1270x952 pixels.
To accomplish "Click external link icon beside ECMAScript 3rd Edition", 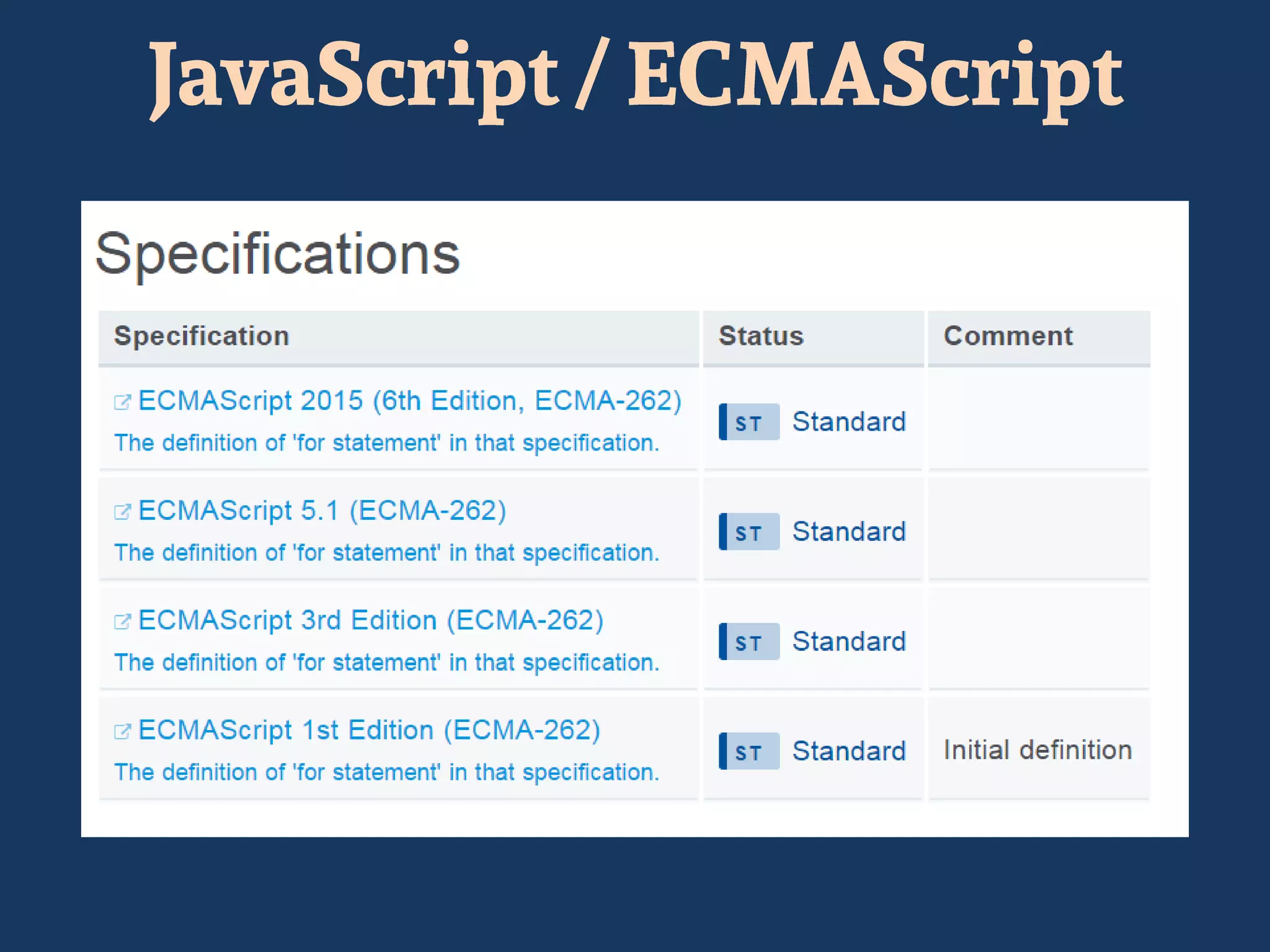I will coord(122,622).
